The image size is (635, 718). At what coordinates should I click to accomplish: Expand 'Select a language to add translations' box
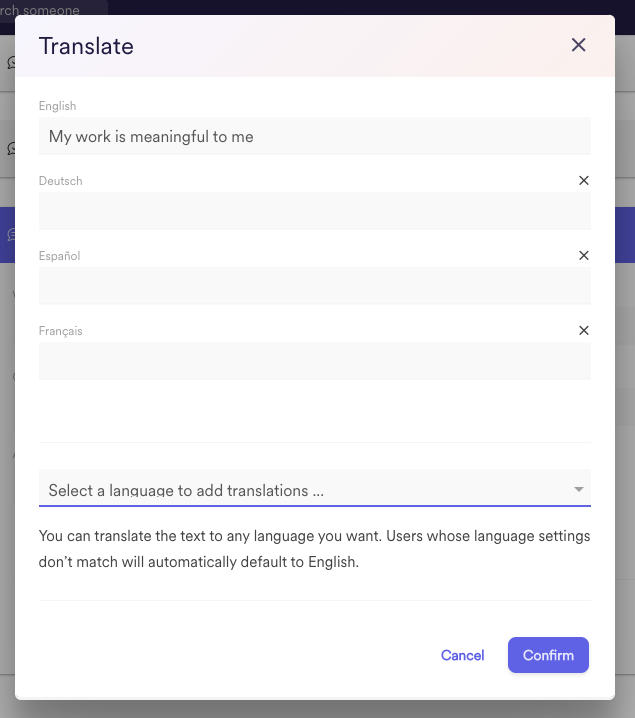(315, 488)
